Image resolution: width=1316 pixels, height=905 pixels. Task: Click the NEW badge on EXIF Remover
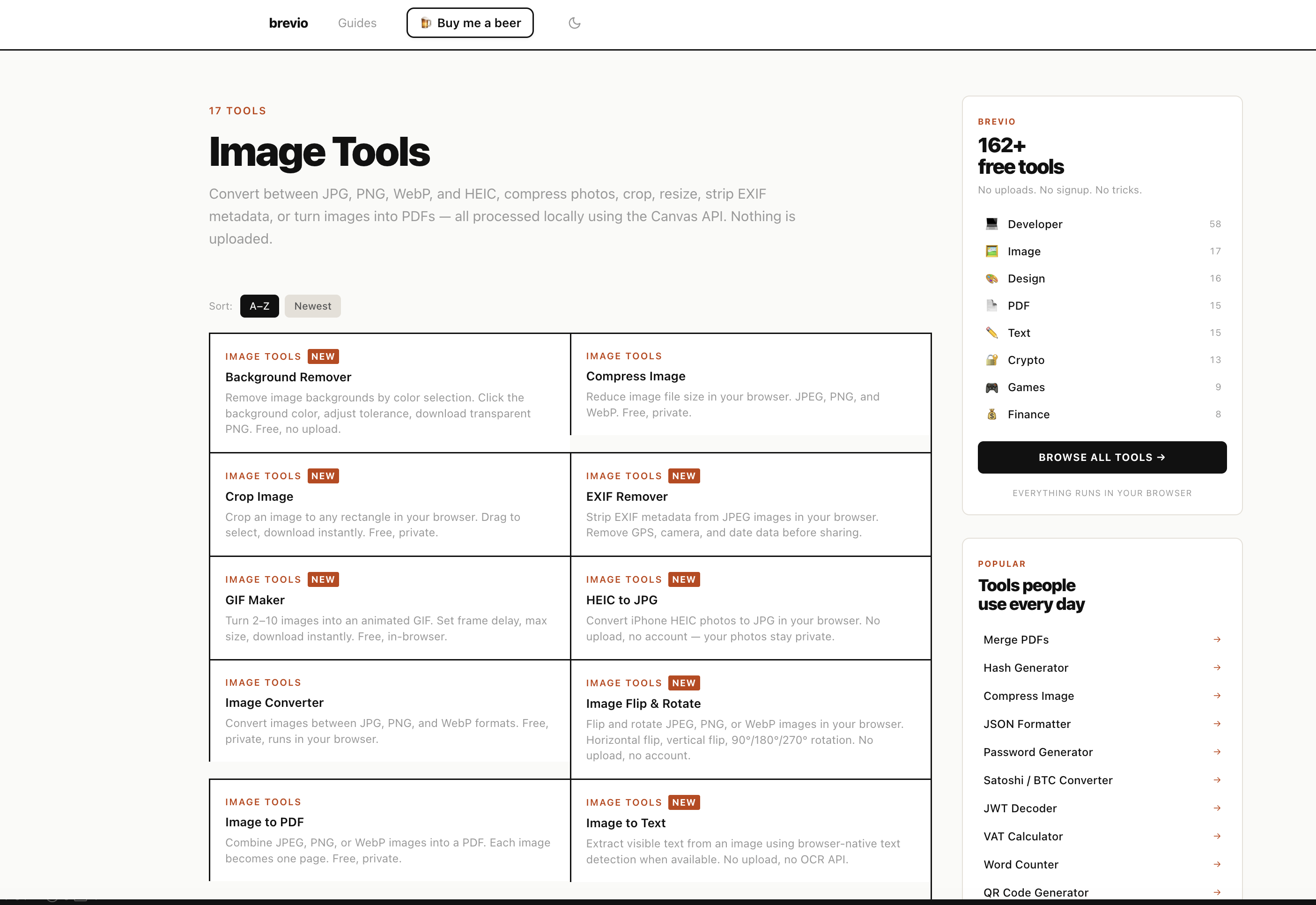pyautogui.click(x=684, y=476)
